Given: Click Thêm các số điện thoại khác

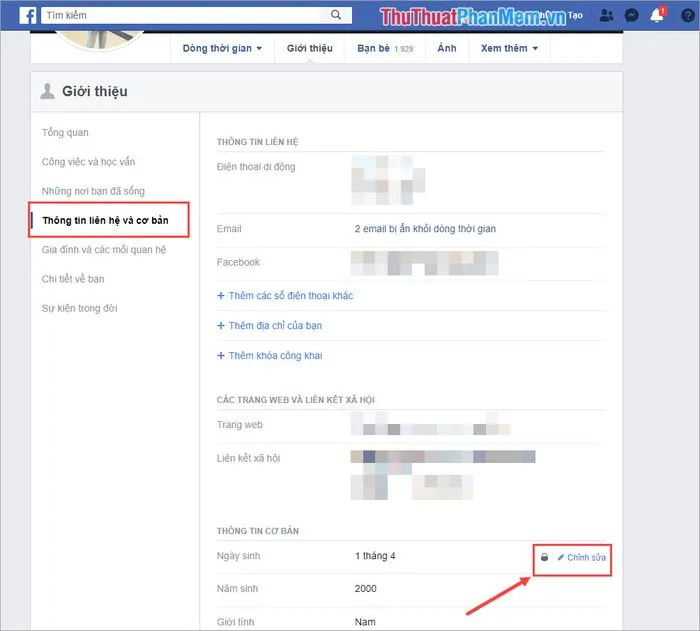Looking at the screenshot, I should [x=285, y=296].
